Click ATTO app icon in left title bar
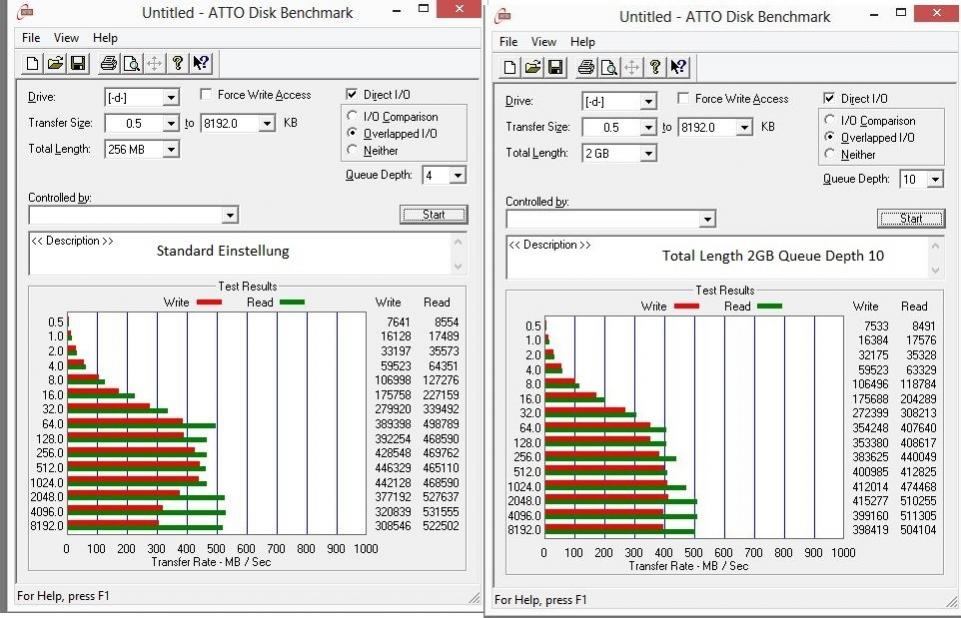Viewport: 961px width, 618px height. [x=26, y=11]
